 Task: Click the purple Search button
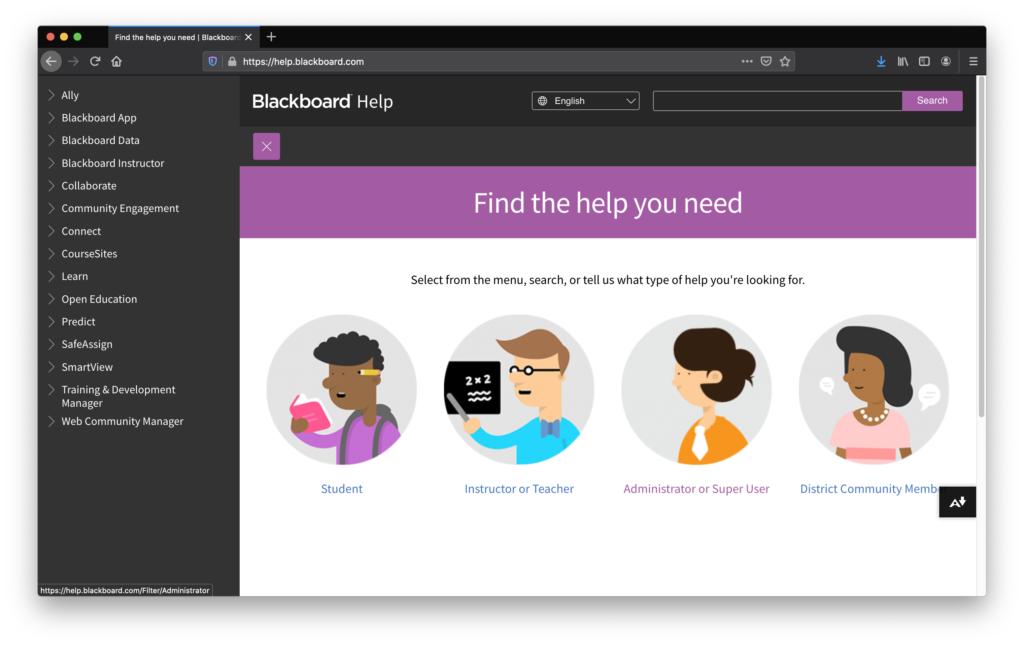point(932,101)
